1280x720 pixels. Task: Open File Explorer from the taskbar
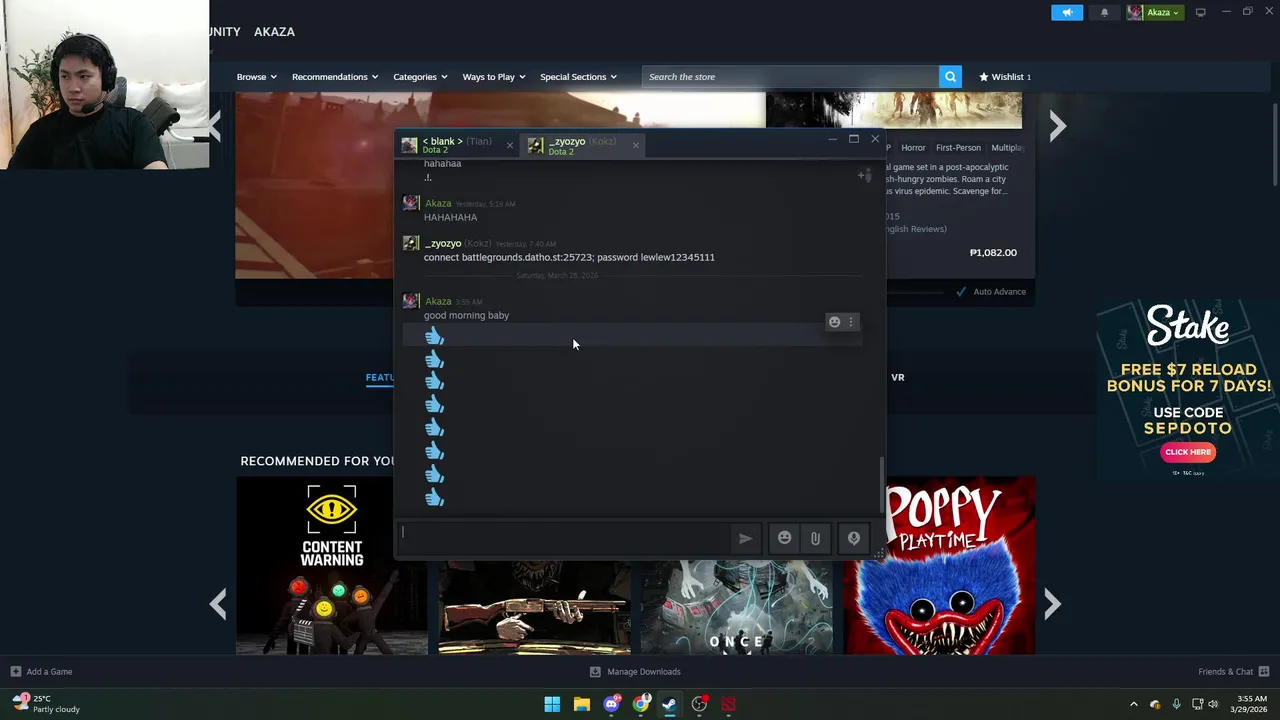click(x=581, y=704)
